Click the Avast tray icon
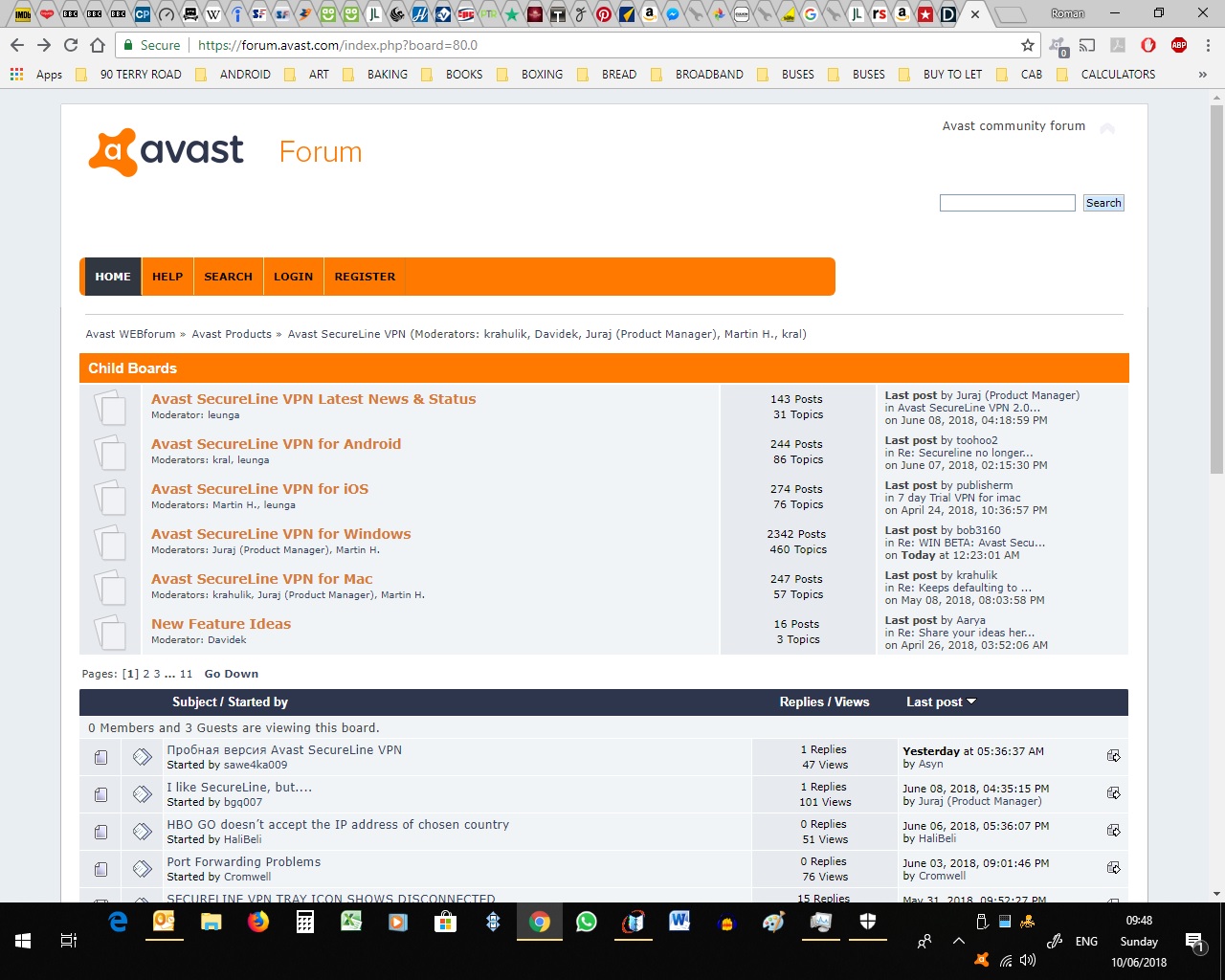1225x980 pixels. point(981,960)
